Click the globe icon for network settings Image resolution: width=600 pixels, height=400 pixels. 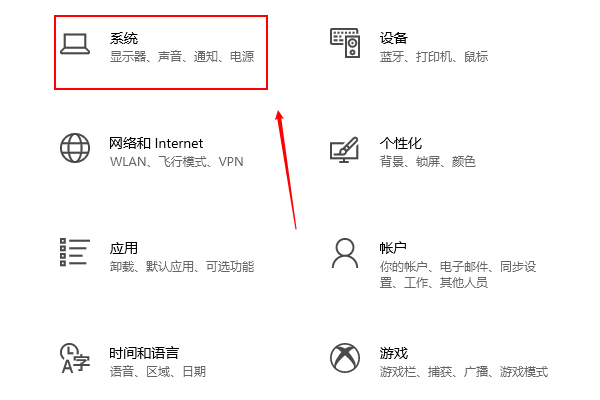pos(75,148)
